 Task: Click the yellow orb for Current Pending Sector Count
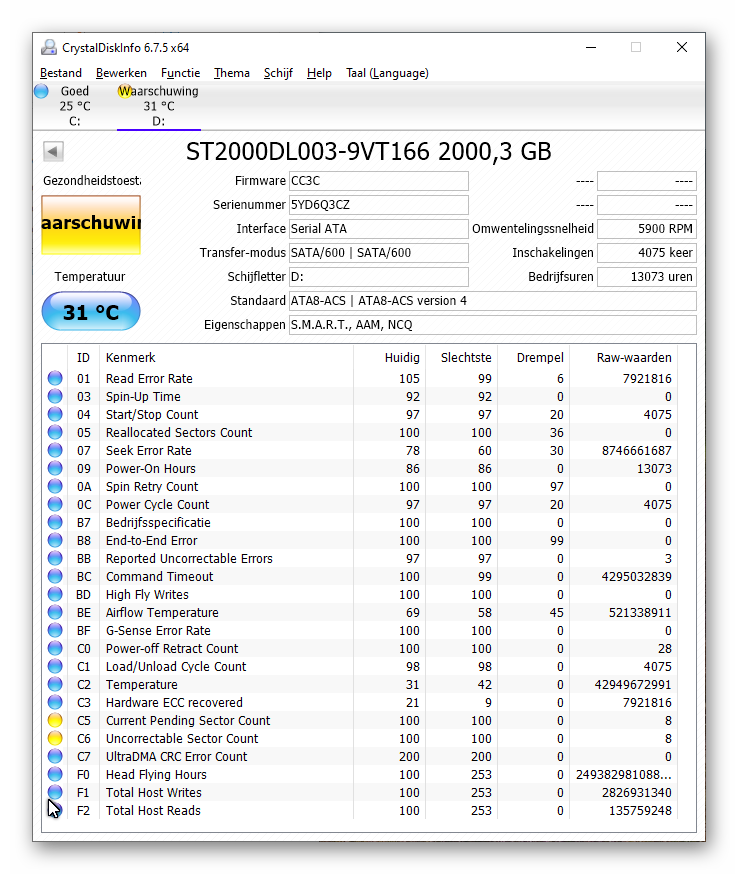click(x=55, y=721)
